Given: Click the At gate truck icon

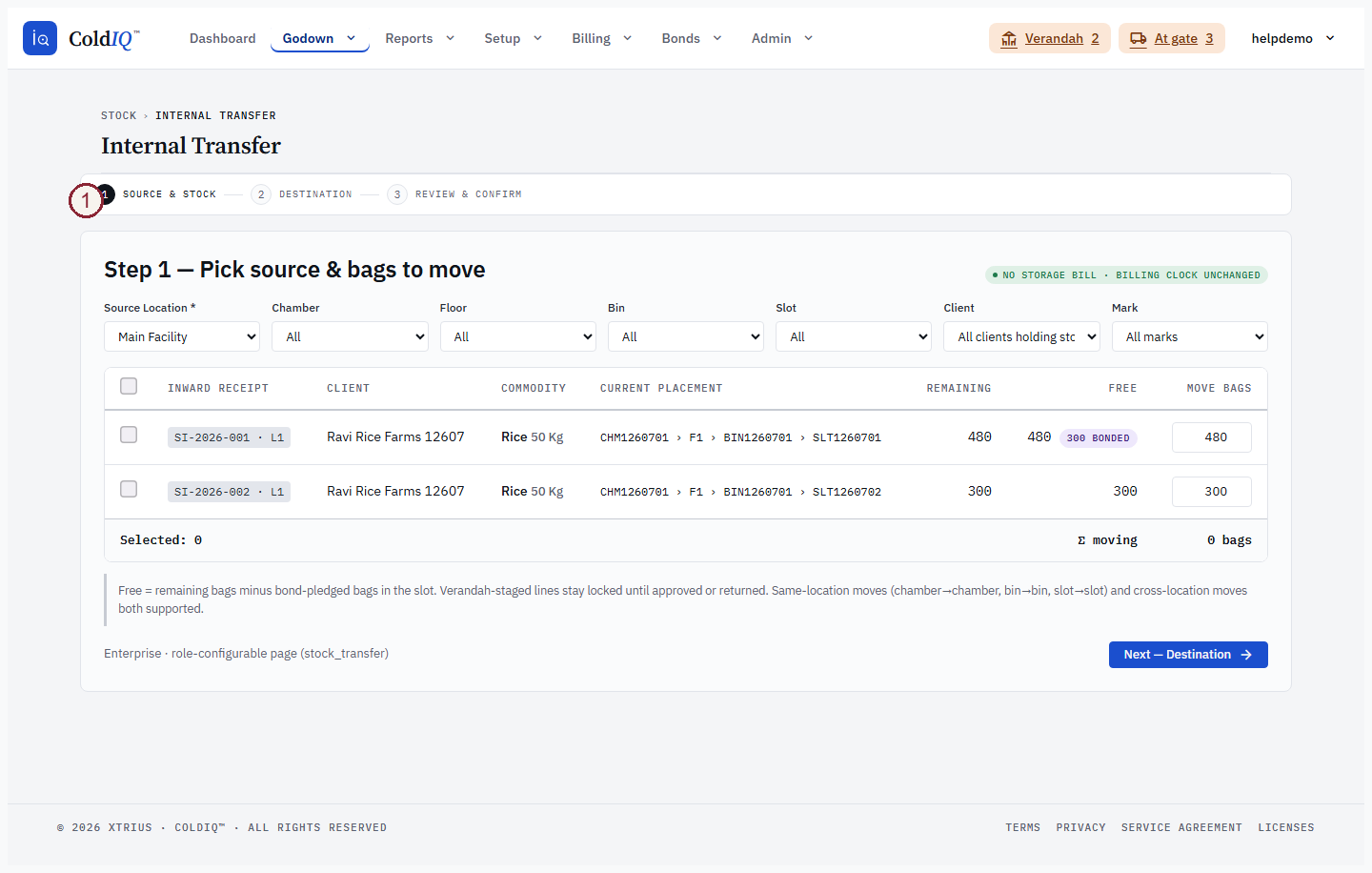Looking at the screenshot, I should click(x=1138, y=39).
